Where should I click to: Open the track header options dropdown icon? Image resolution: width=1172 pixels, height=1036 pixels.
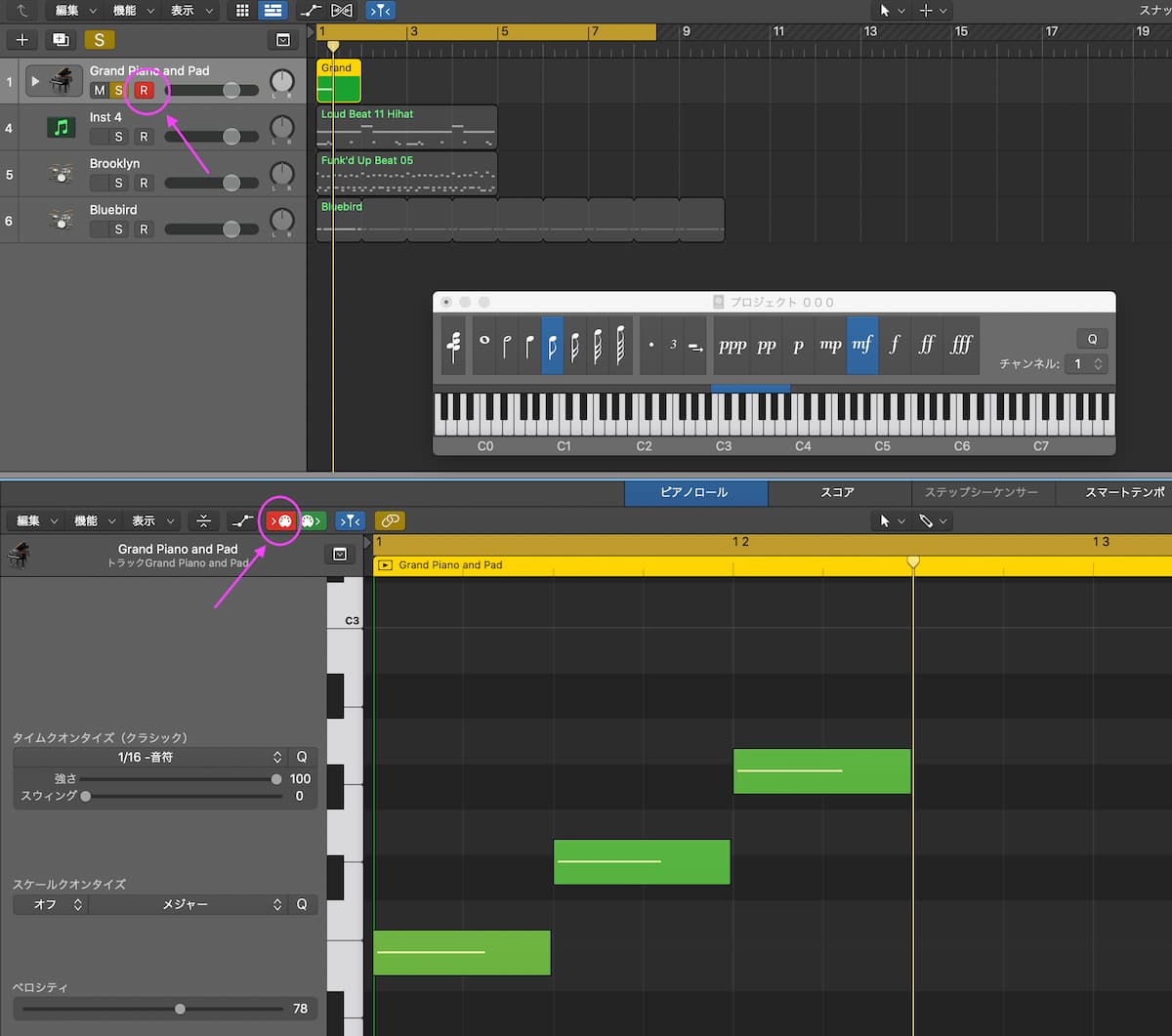tap(283, 40)
